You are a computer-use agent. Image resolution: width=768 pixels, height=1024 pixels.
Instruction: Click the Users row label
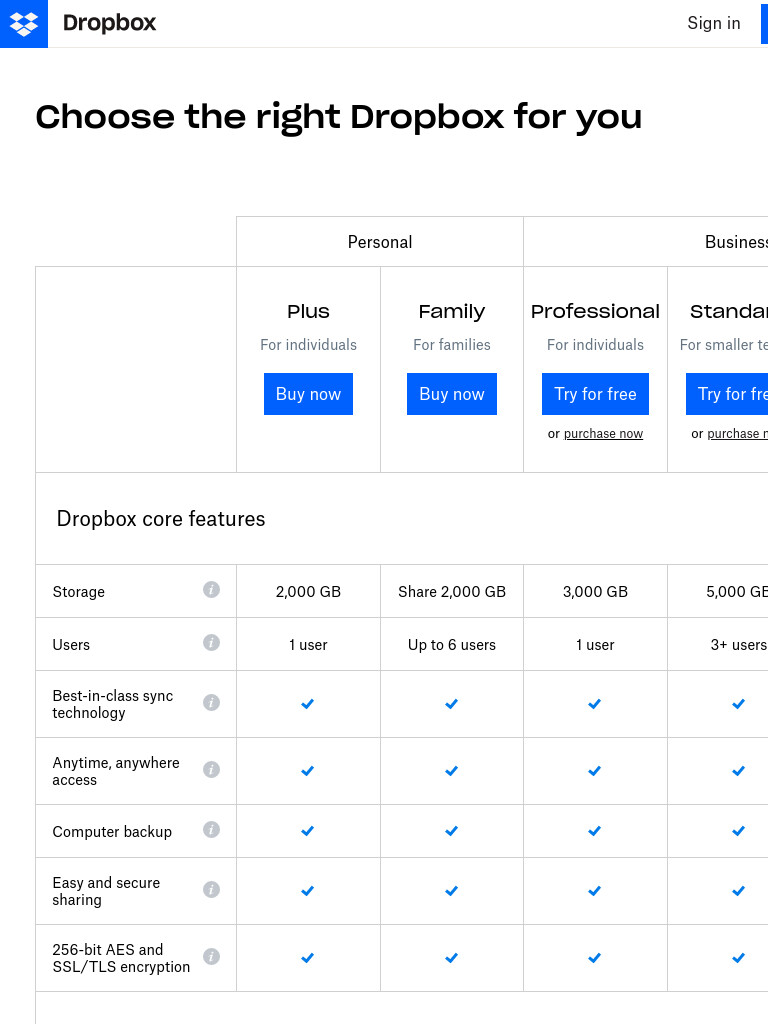(71, 645)
